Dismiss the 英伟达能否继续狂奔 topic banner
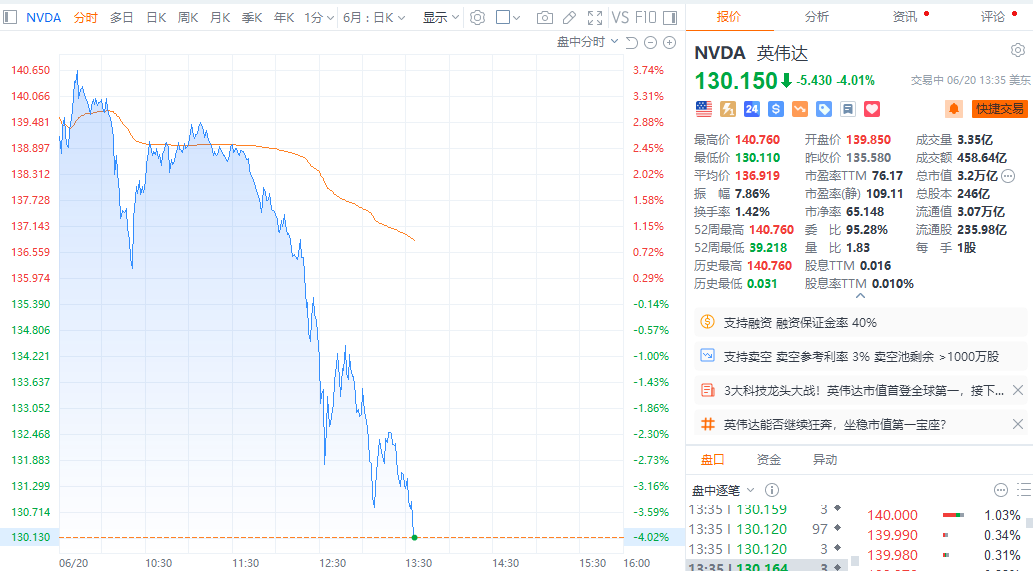The image size is (1033, 571). click(1018, 424)
